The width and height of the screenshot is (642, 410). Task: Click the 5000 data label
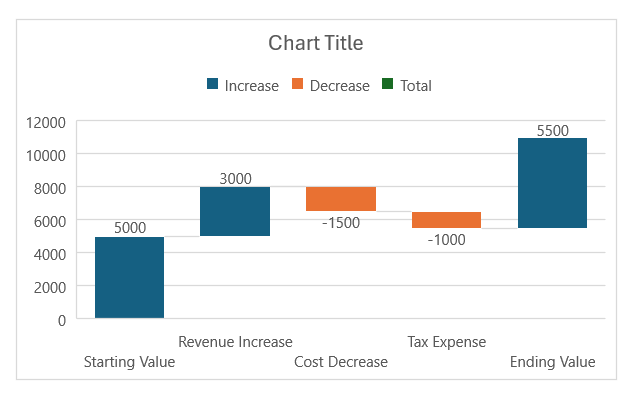pos(130,228)
